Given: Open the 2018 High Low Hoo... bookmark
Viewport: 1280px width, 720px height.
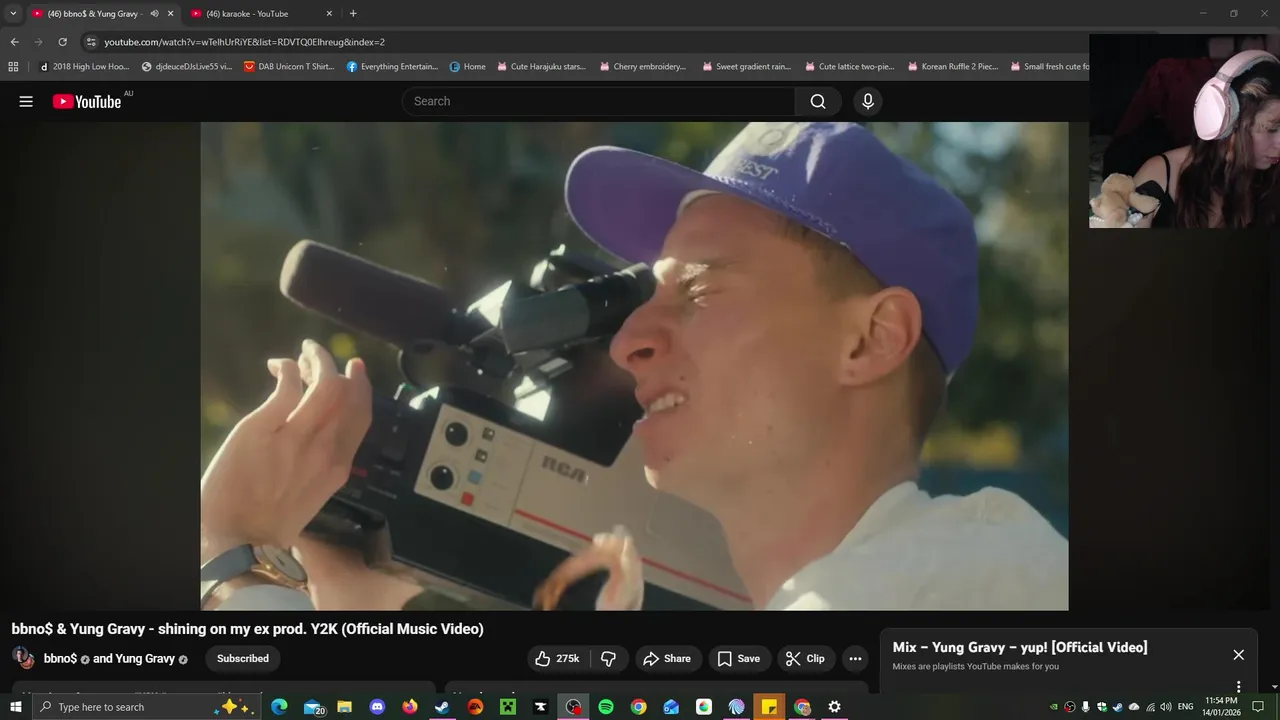Looking at the screenshot, I should click(x=84, y=67).
